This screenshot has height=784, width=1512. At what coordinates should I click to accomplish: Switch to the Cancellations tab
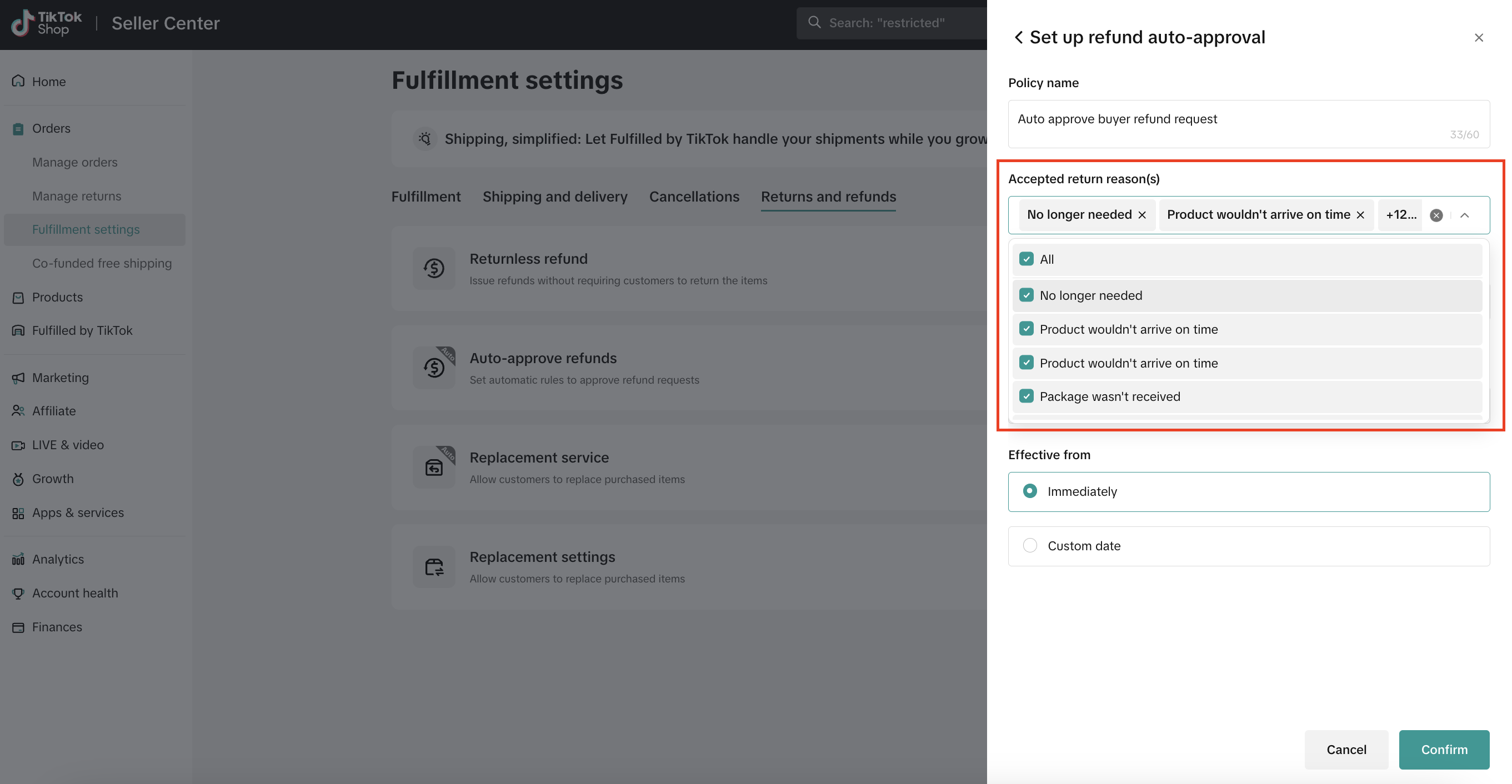coord(694,197)
